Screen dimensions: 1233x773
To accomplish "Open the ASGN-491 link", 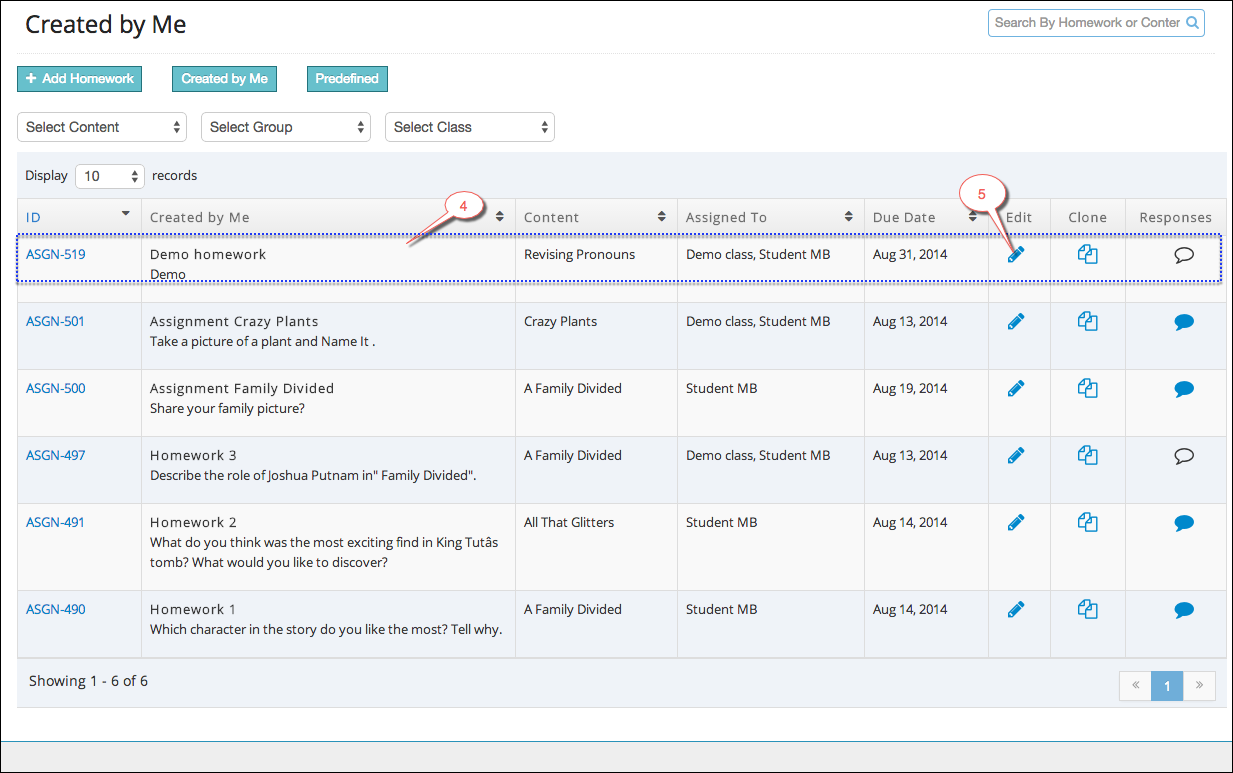I will click(56, 522).
